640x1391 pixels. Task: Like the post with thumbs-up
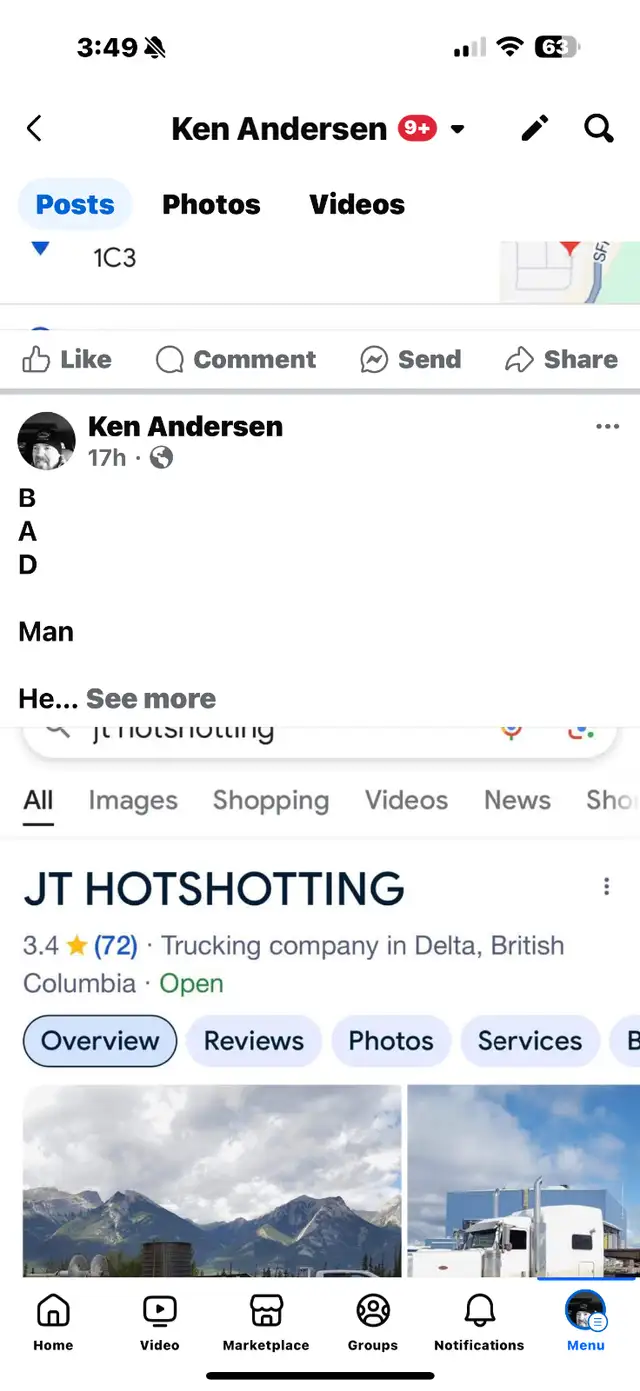pyautogui.click(x=67, y=359)
